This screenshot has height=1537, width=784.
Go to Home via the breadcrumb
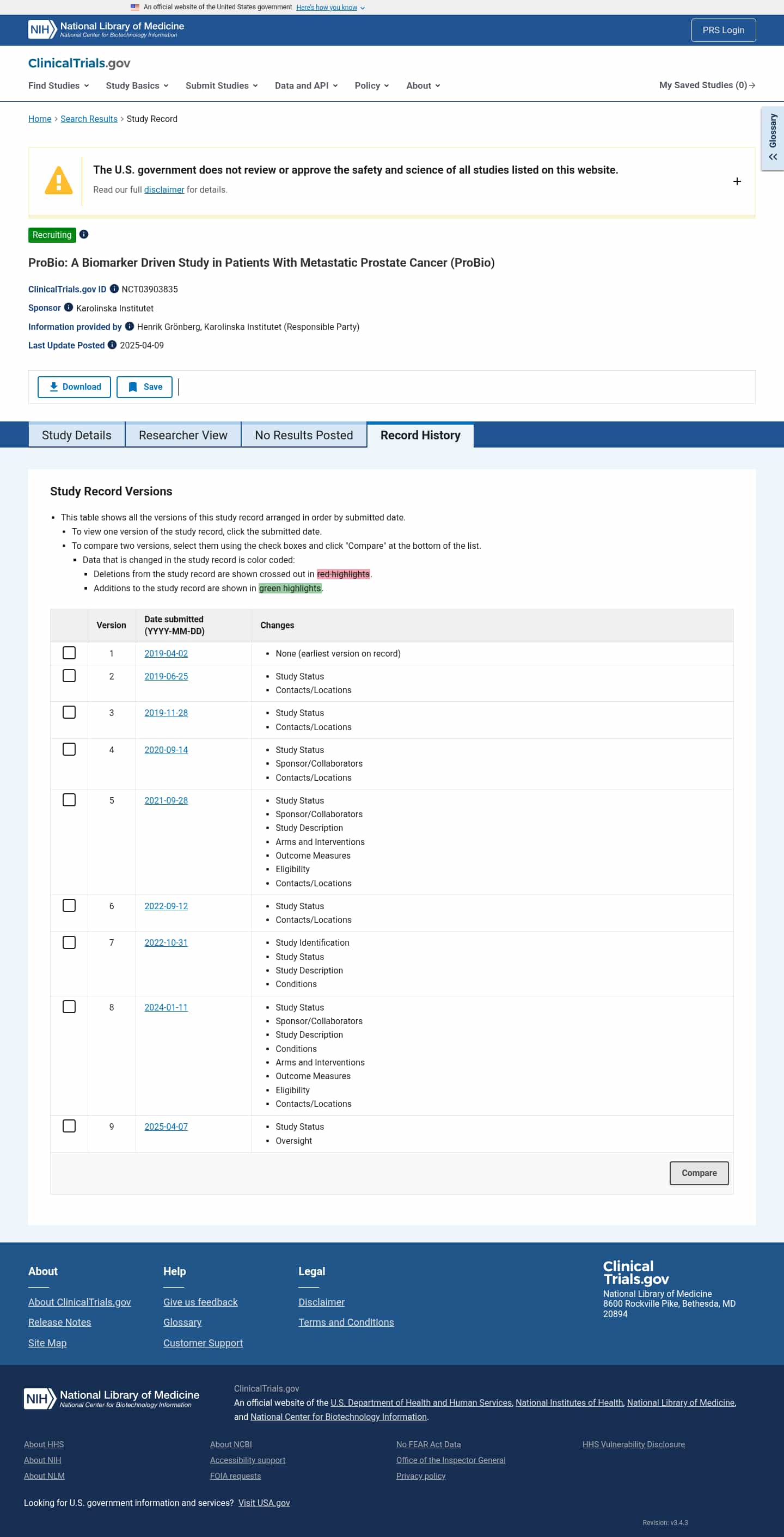point(40,119)
